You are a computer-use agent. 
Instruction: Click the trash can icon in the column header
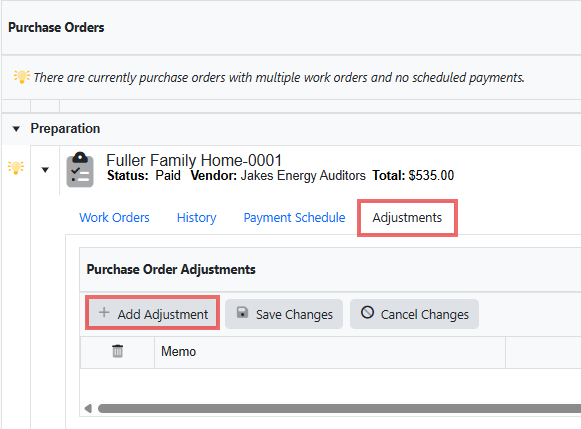coord(117,351)
